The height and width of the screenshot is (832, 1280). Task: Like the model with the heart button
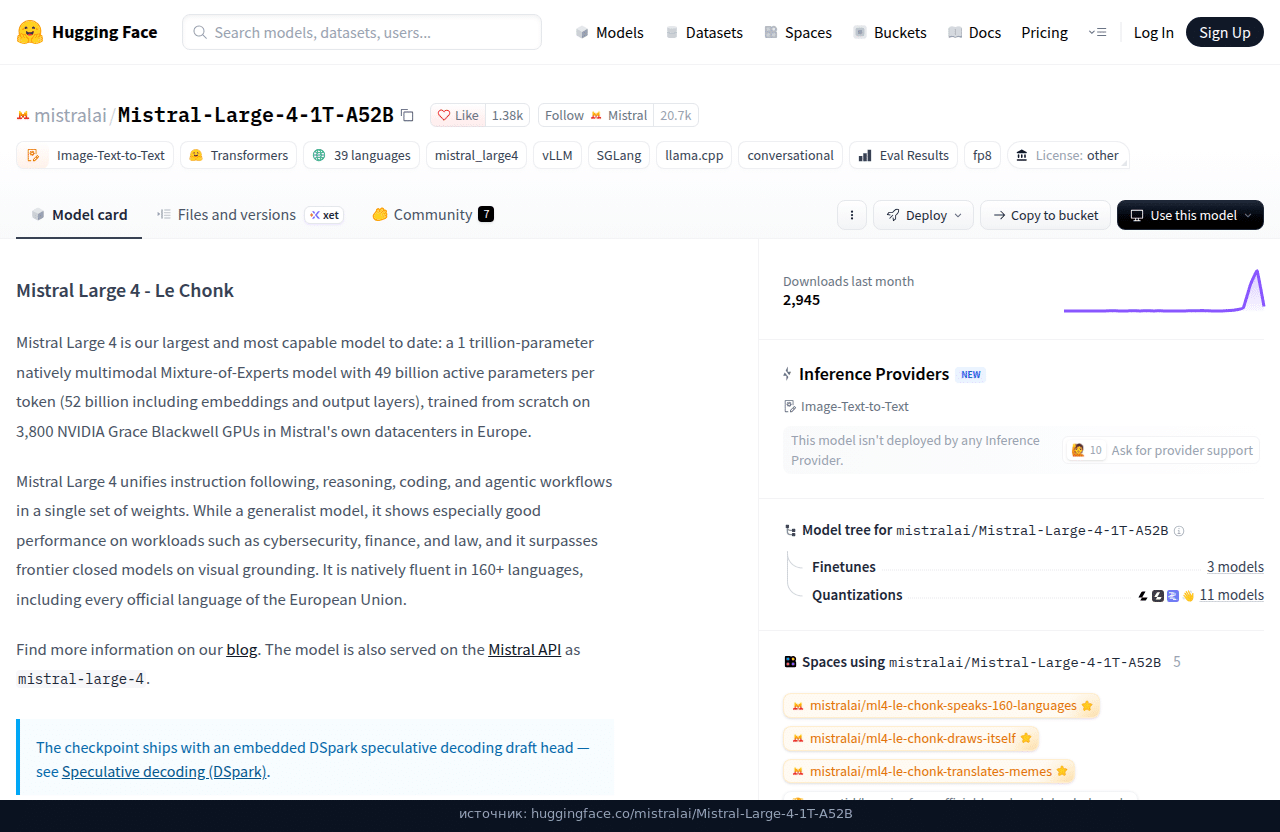[458, 115]
